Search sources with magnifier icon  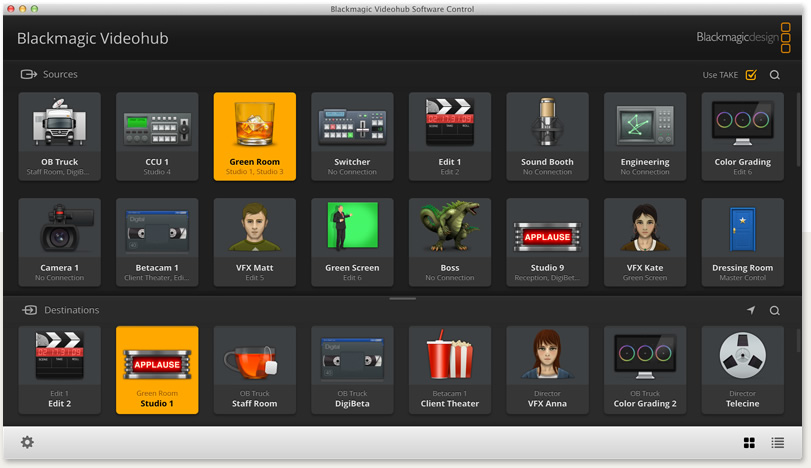click(x=775, y=75)
